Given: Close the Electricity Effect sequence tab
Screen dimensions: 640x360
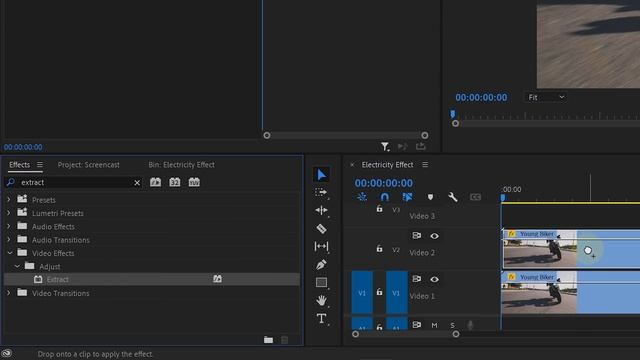Looking at the screenshot, I should 352,165.
